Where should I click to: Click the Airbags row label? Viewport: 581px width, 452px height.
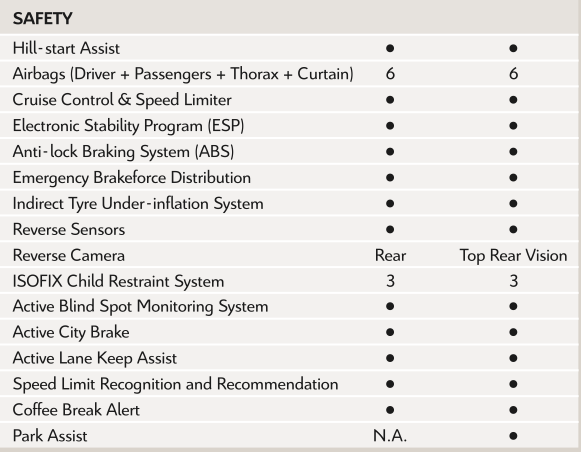click(x=183, y=74)
